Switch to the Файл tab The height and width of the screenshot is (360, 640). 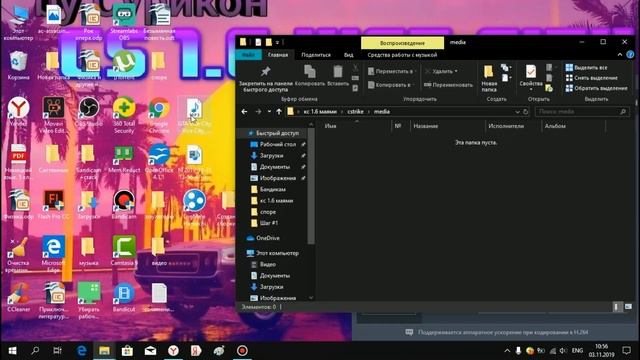(x=248, y=55)
